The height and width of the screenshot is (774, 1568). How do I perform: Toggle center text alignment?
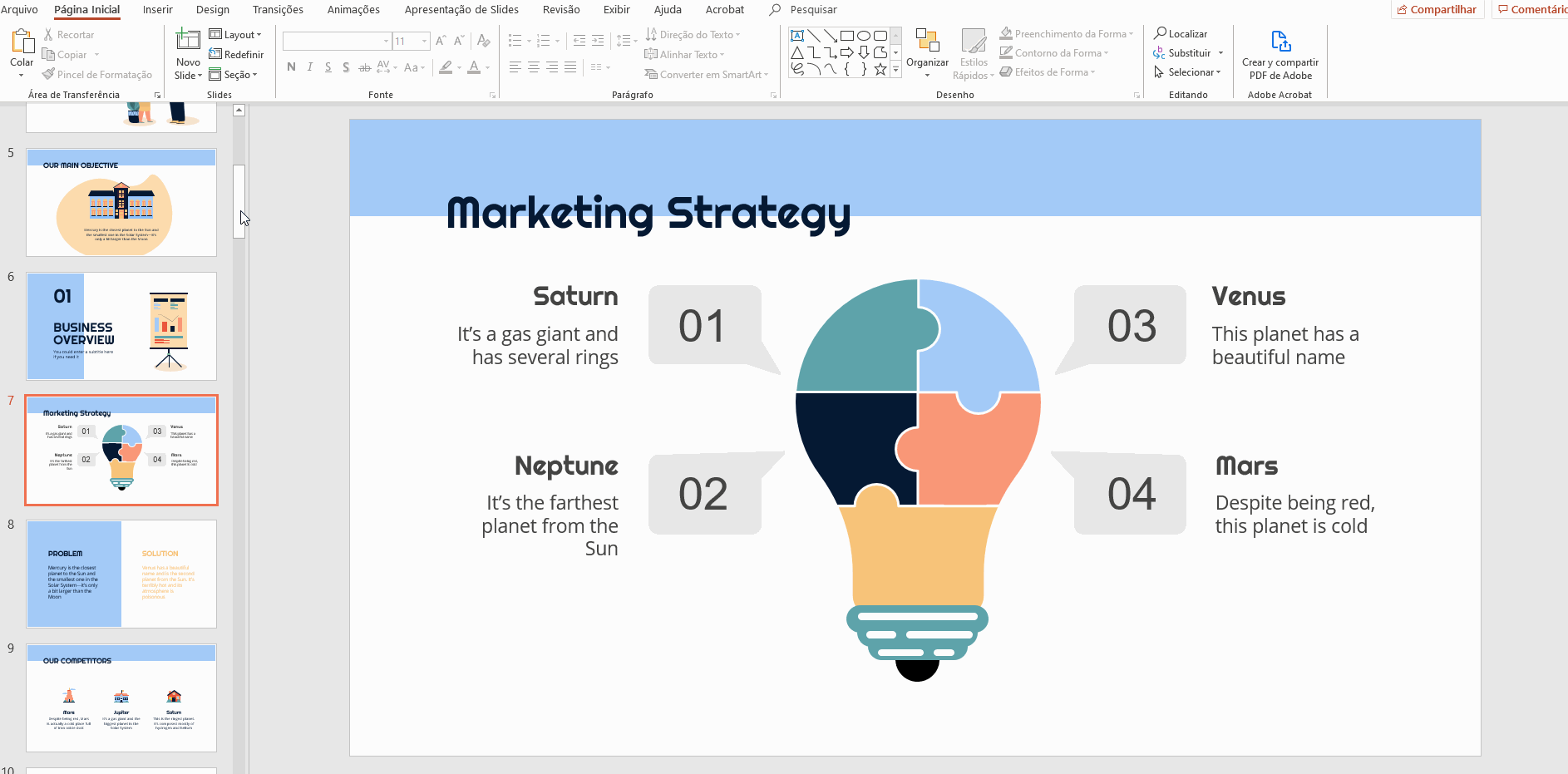coord(534,67)
